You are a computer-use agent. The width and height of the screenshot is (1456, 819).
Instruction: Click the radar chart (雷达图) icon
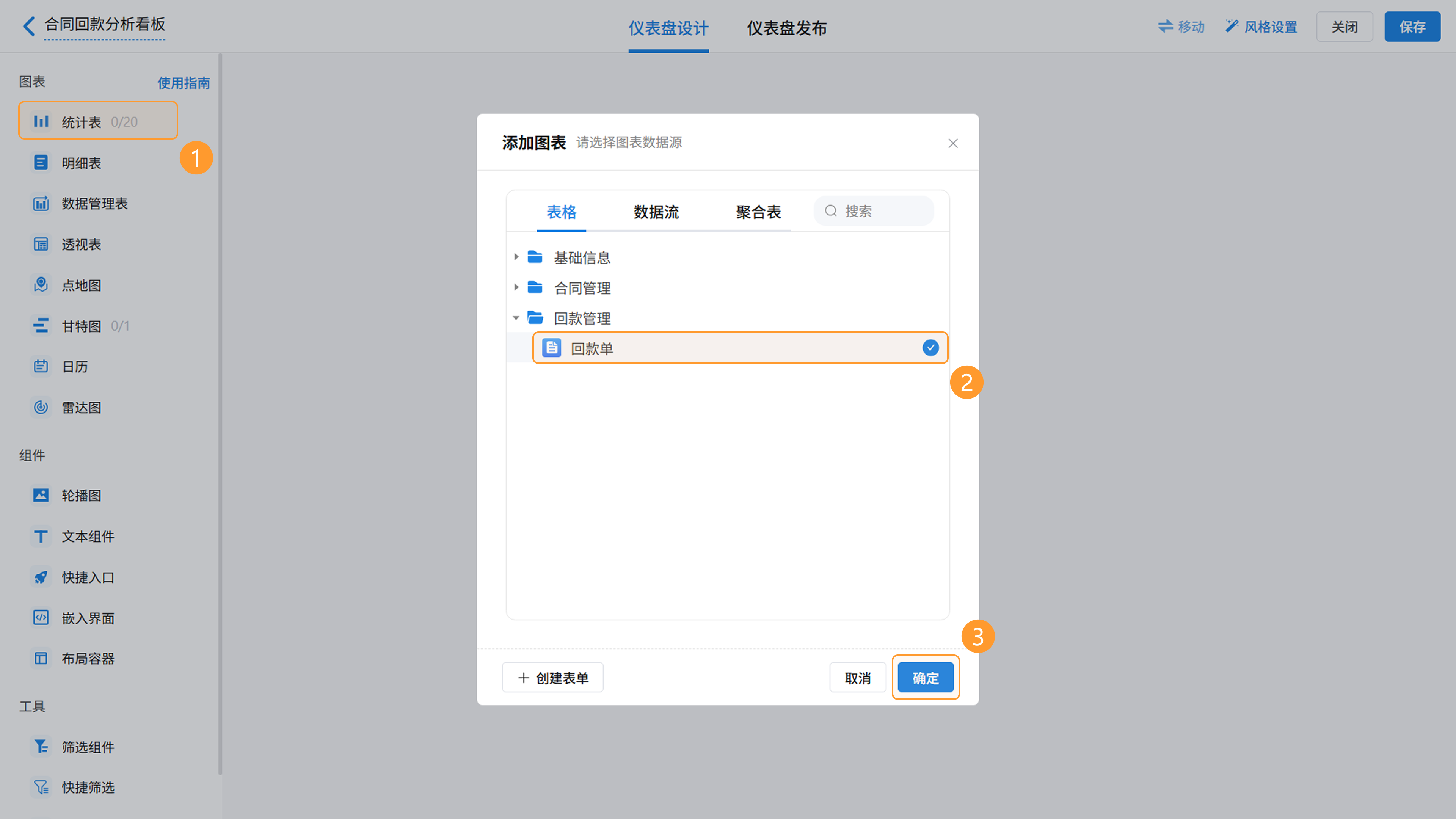click(41, 407)
